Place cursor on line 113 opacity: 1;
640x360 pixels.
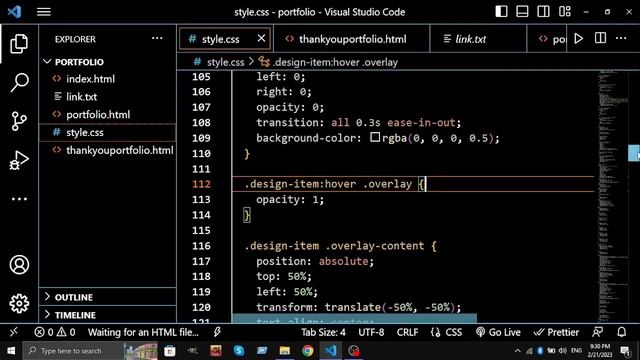pyautogui.click(x=290, y=199)
